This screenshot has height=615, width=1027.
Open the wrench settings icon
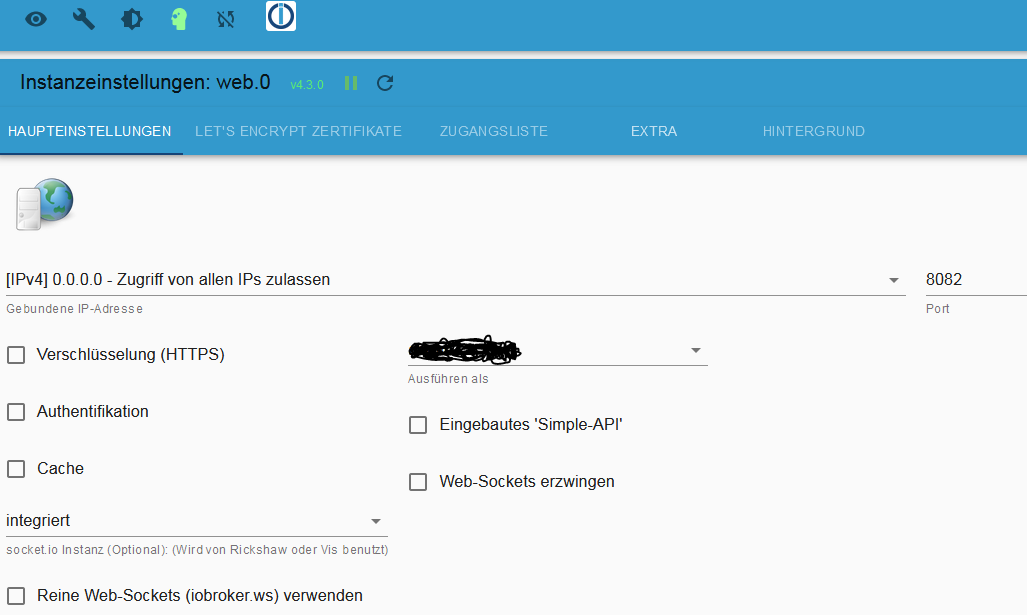(x=84, y=19)
